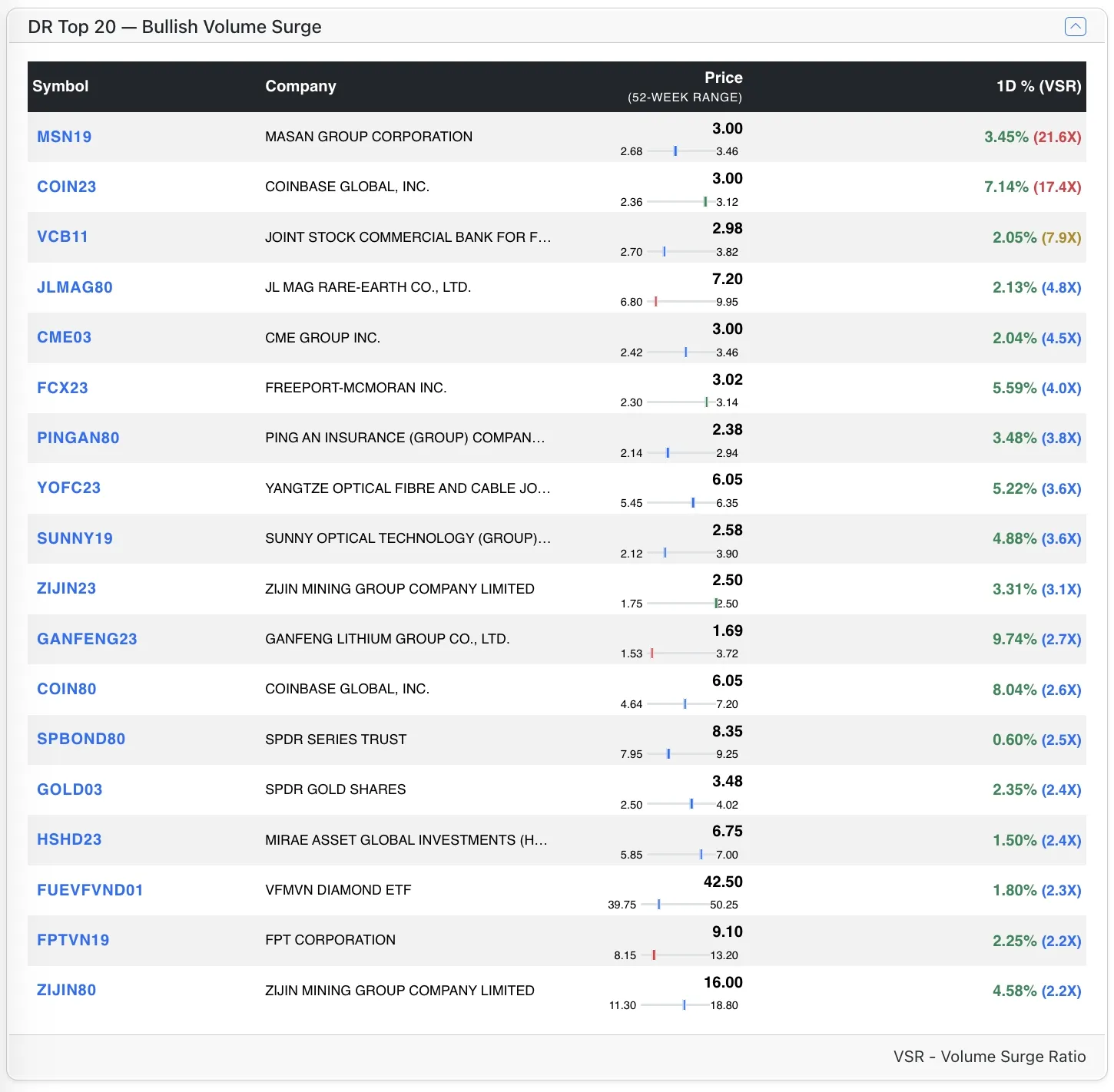Click the Symbol column header
1114x1092 pixels.
61,86
